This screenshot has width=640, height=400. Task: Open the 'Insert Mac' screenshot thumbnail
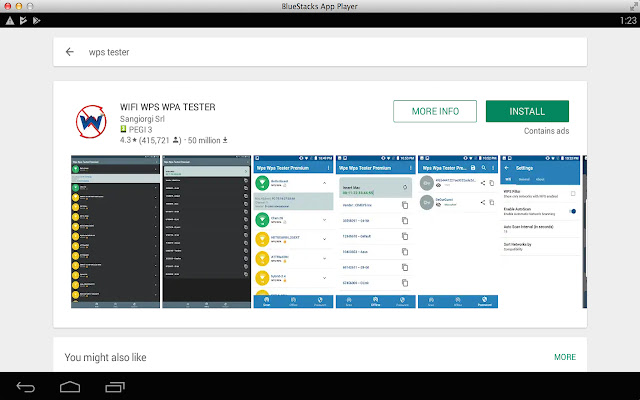[376, 231]
